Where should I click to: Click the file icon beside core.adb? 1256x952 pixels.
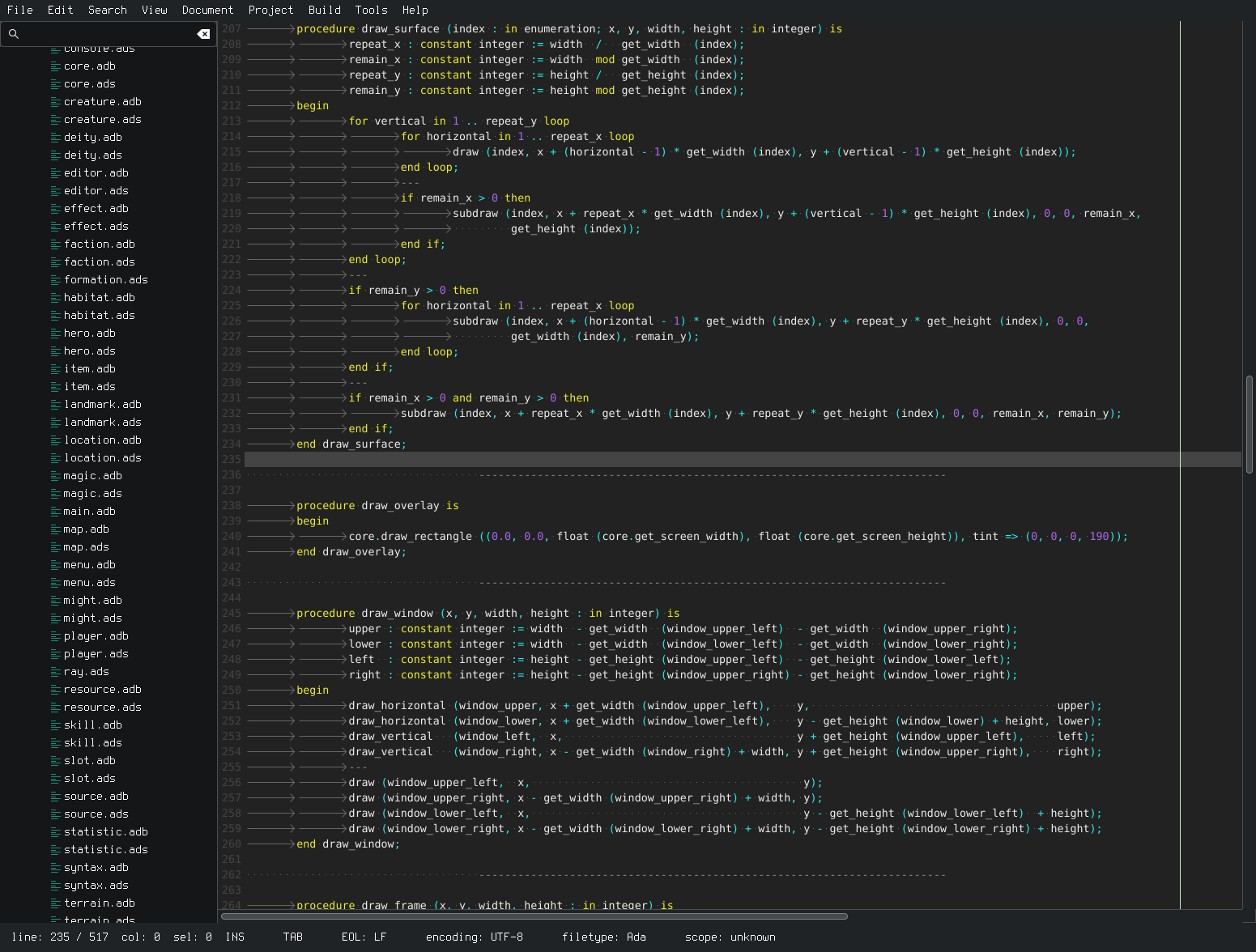56,66
